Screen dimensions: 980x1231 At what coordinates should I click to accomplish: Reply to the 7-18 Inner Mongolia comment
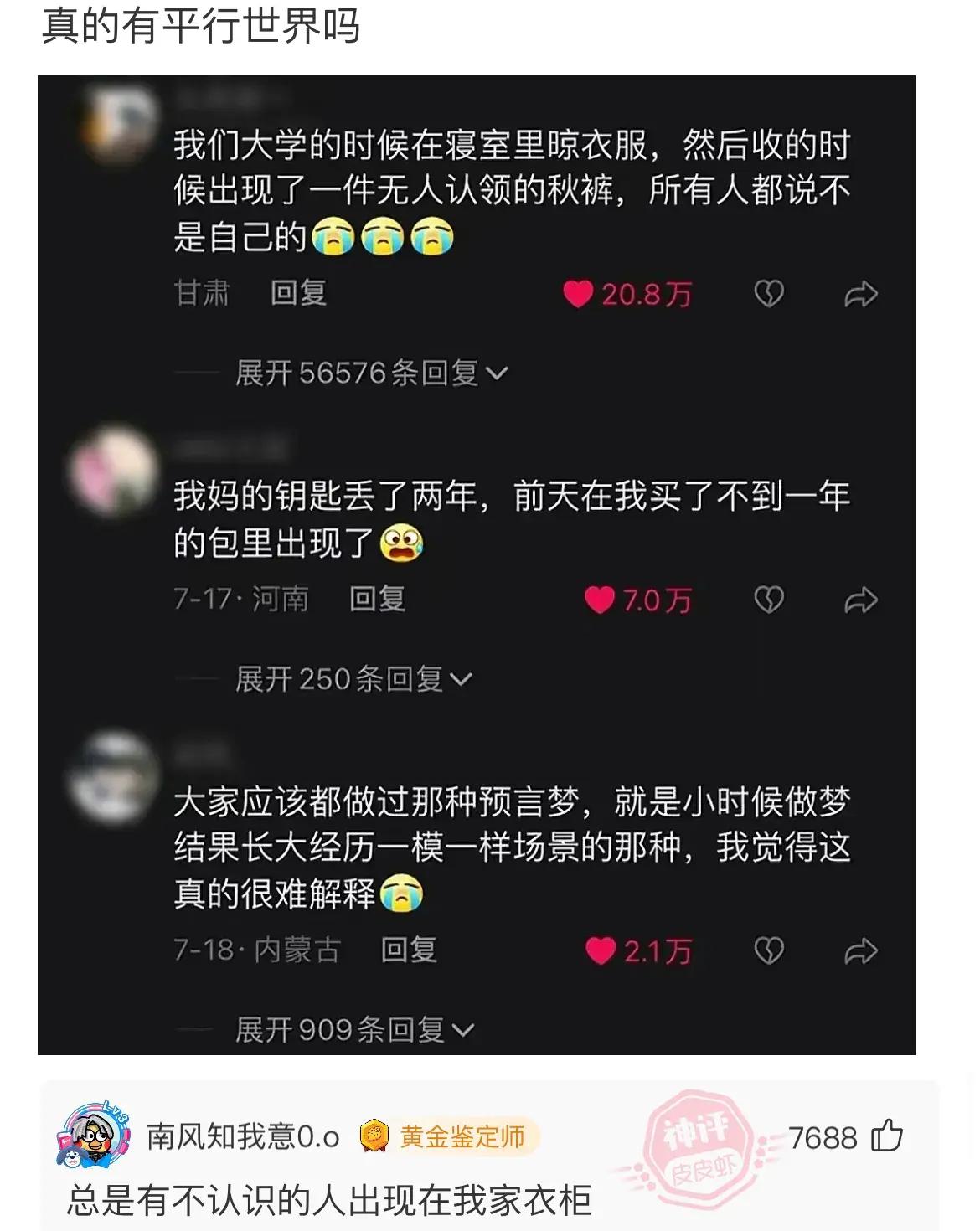pyautogui.click(x=409, y=950)
